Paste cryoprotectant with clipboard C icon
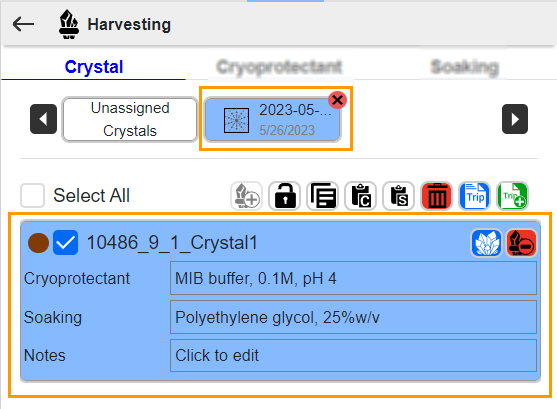This screenshot has width=557, height=409. [361, 196]
